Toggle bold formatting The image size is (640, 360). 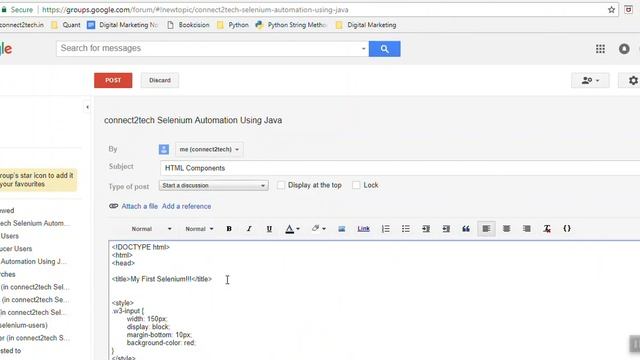229,229
